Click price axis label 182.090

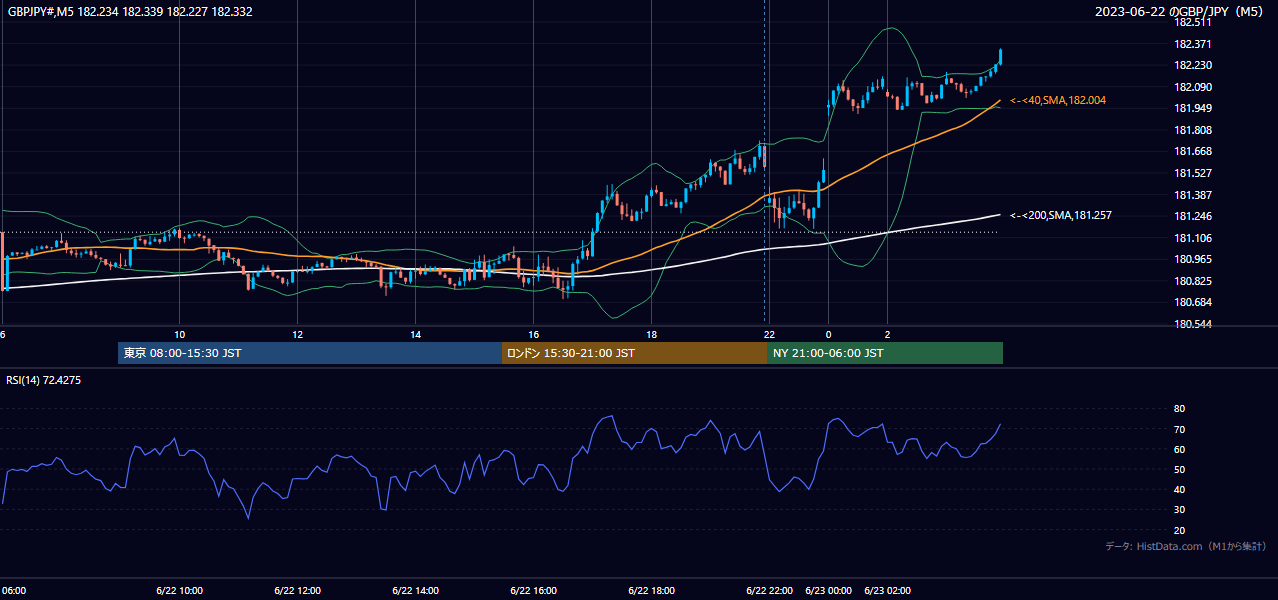click(x=1192, y=87)
